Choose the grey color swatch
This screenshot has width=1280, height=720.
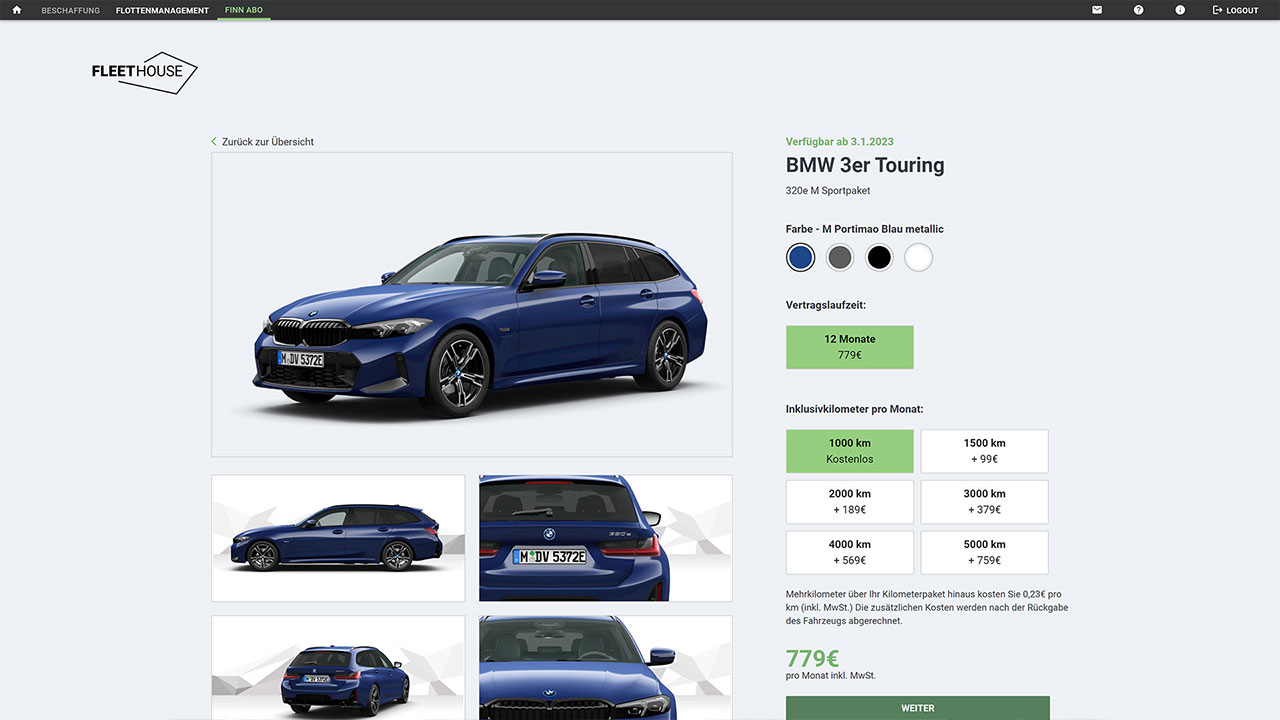pos(840,257)
